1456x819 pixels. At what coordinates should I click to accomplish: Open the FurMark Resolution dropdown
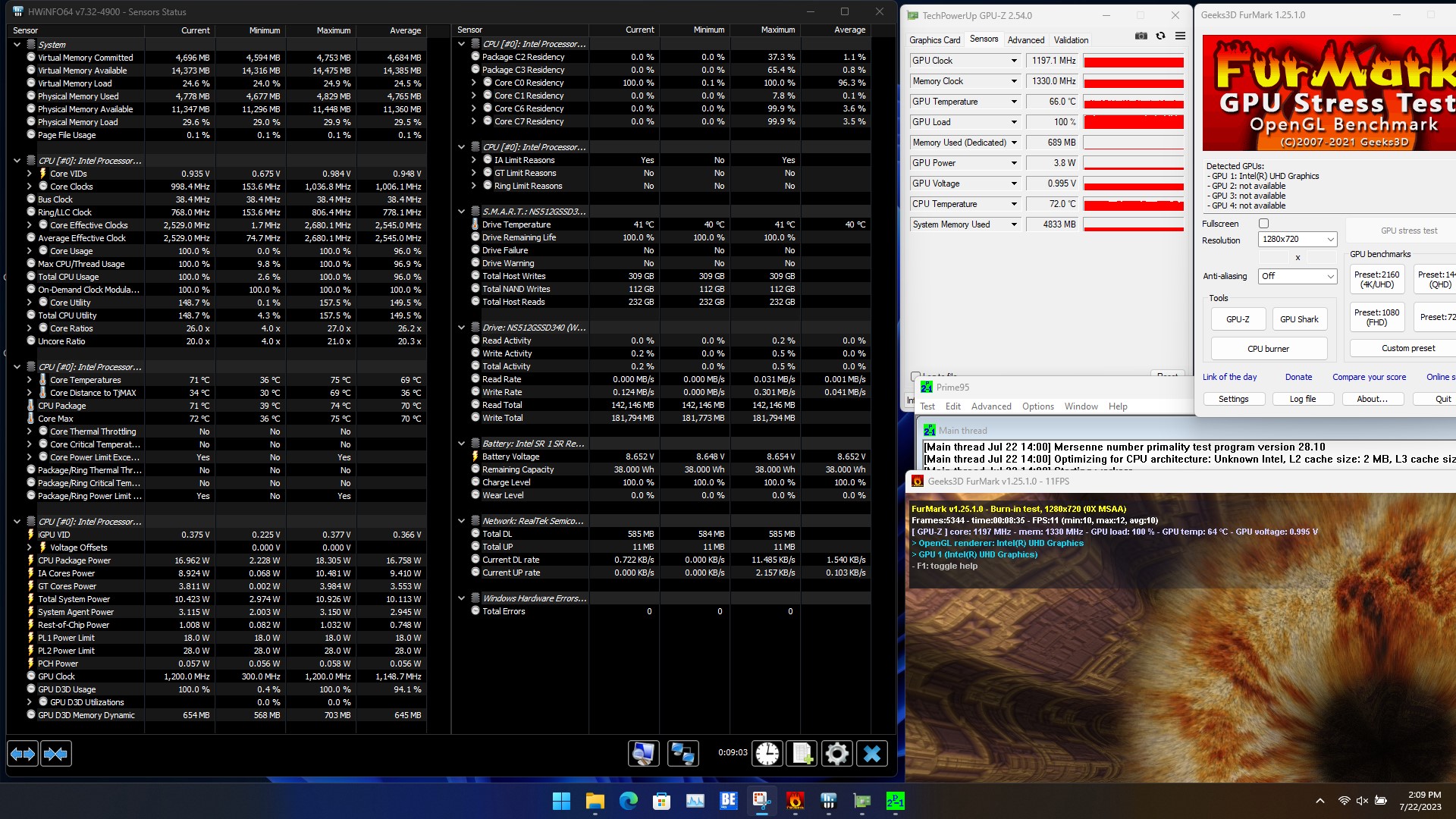[x=1297, y=240]
